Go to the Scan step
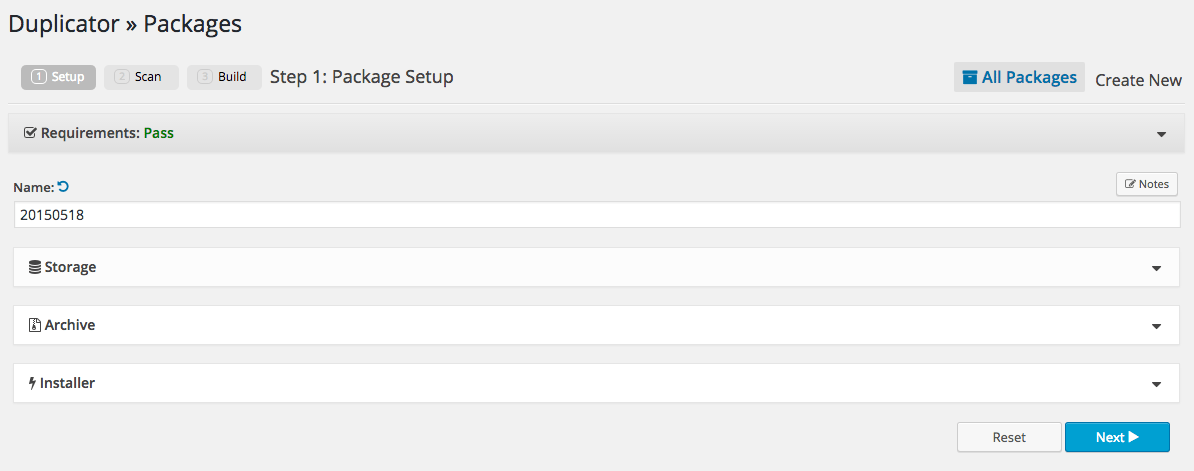 [x=141, y=77]
